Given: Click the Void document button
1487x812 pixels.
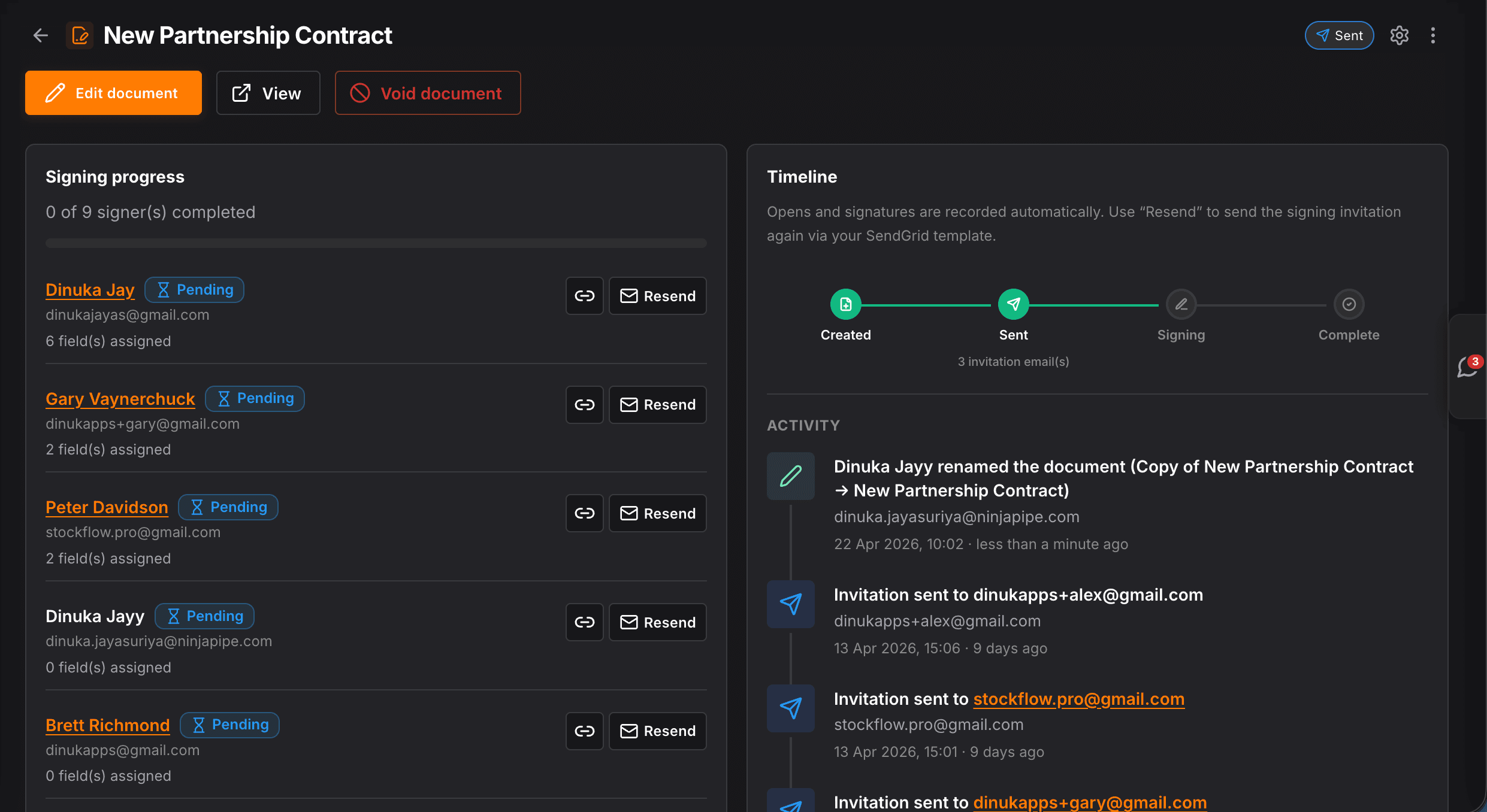Looking at the screenshot, I should click(427, 93).
